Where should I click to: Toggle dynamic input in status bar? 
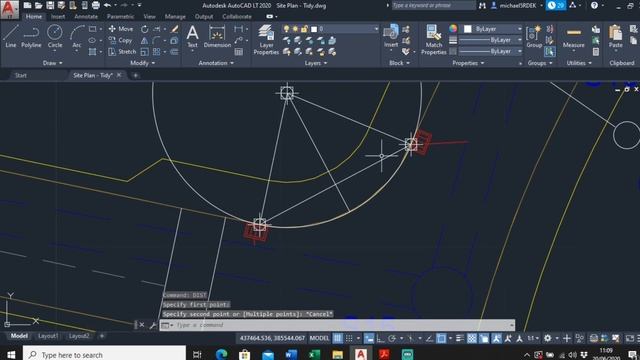pos(369,338)
